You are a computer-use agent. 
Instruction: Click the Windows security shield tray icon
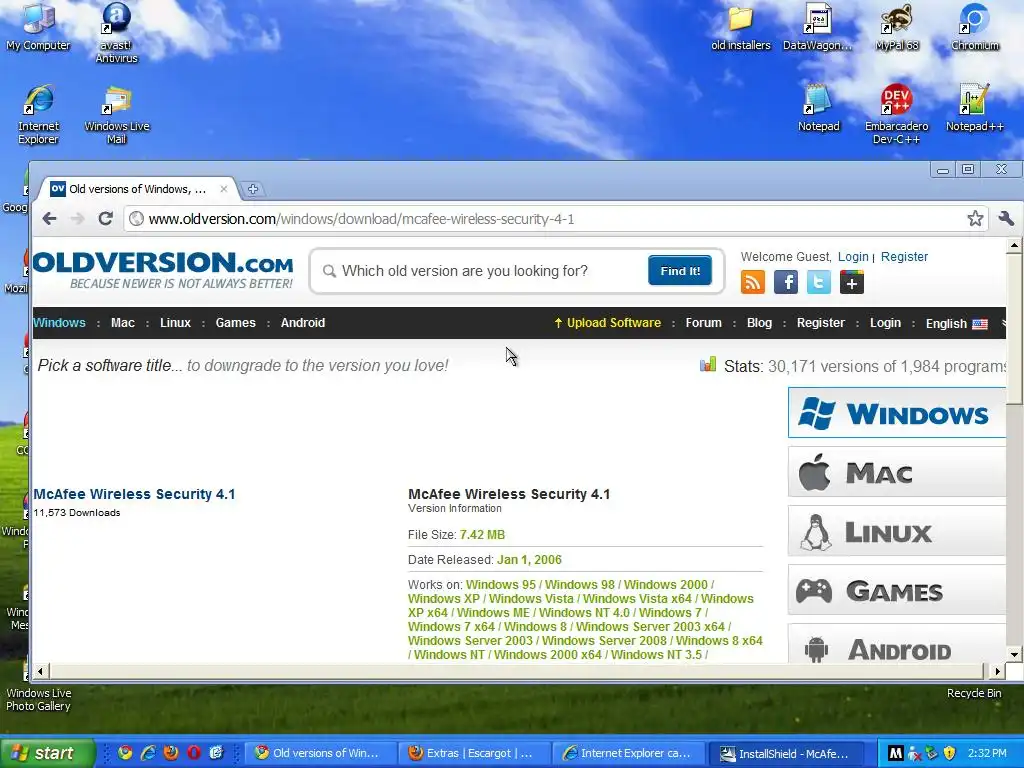[x=950, y=754]
